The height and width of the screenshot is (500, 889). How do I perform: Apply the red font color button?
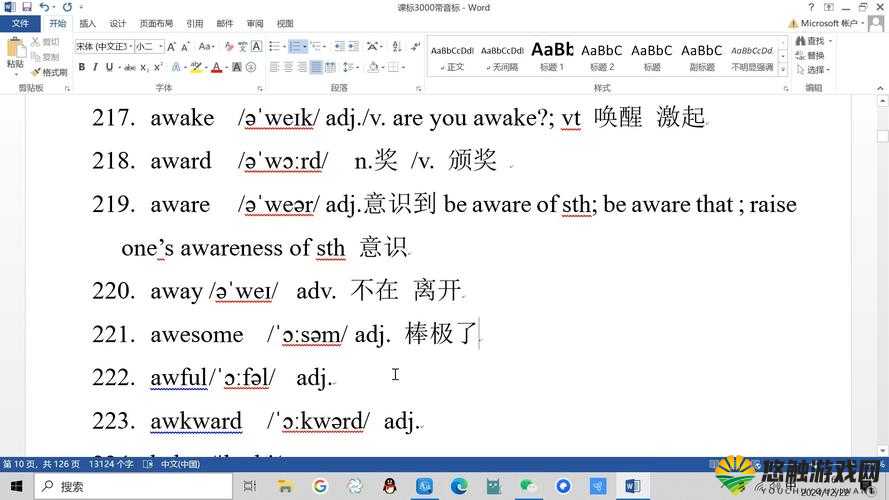pos(216,67)
